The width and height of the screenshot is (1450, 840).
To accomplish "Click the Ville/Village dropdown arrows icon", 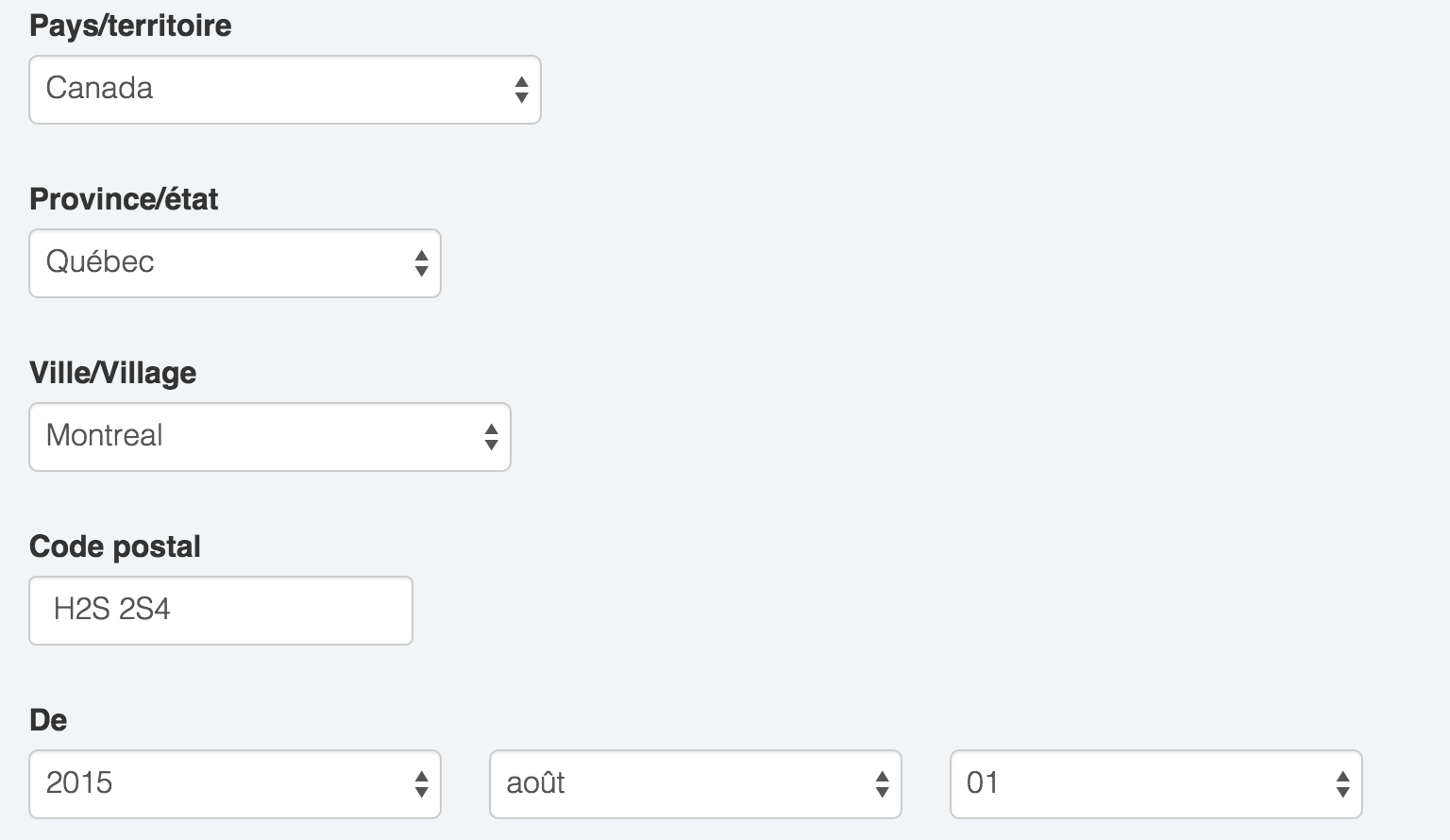I will pyautogui.click(x=491, y=437).
